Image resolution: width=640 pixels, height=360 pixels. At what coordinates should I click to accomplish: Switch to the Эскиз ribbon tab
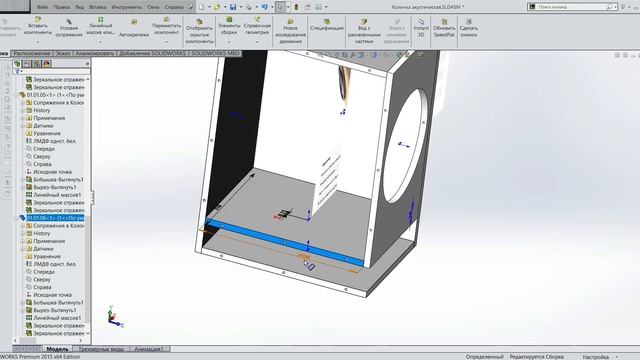click(x=63, y=53)
